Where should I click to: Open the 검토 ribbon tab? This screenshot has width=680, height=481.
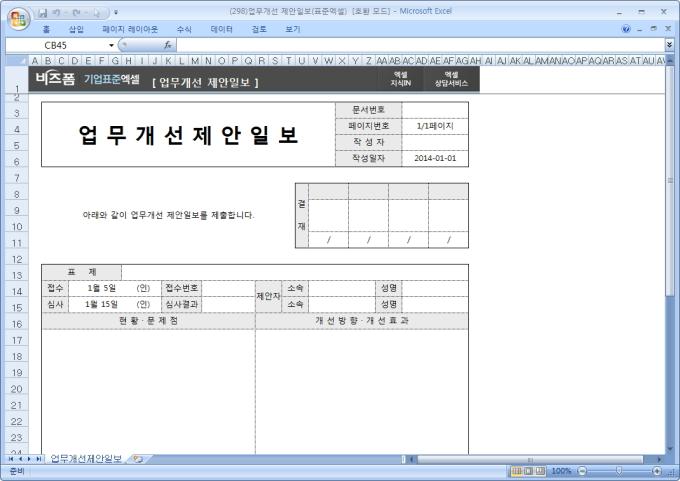(x=259, y=29)
